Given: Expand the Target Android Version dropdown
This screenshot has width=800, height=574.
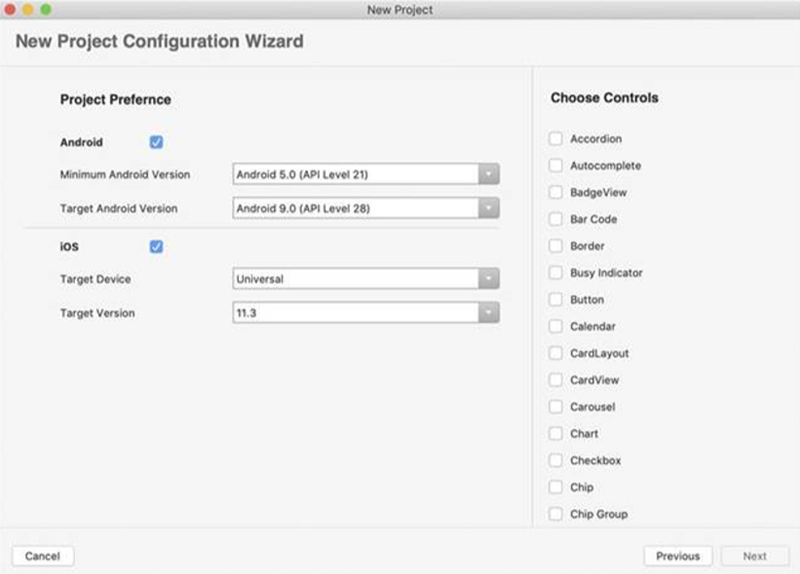Looking at the screenshot, I should point(365,209).
